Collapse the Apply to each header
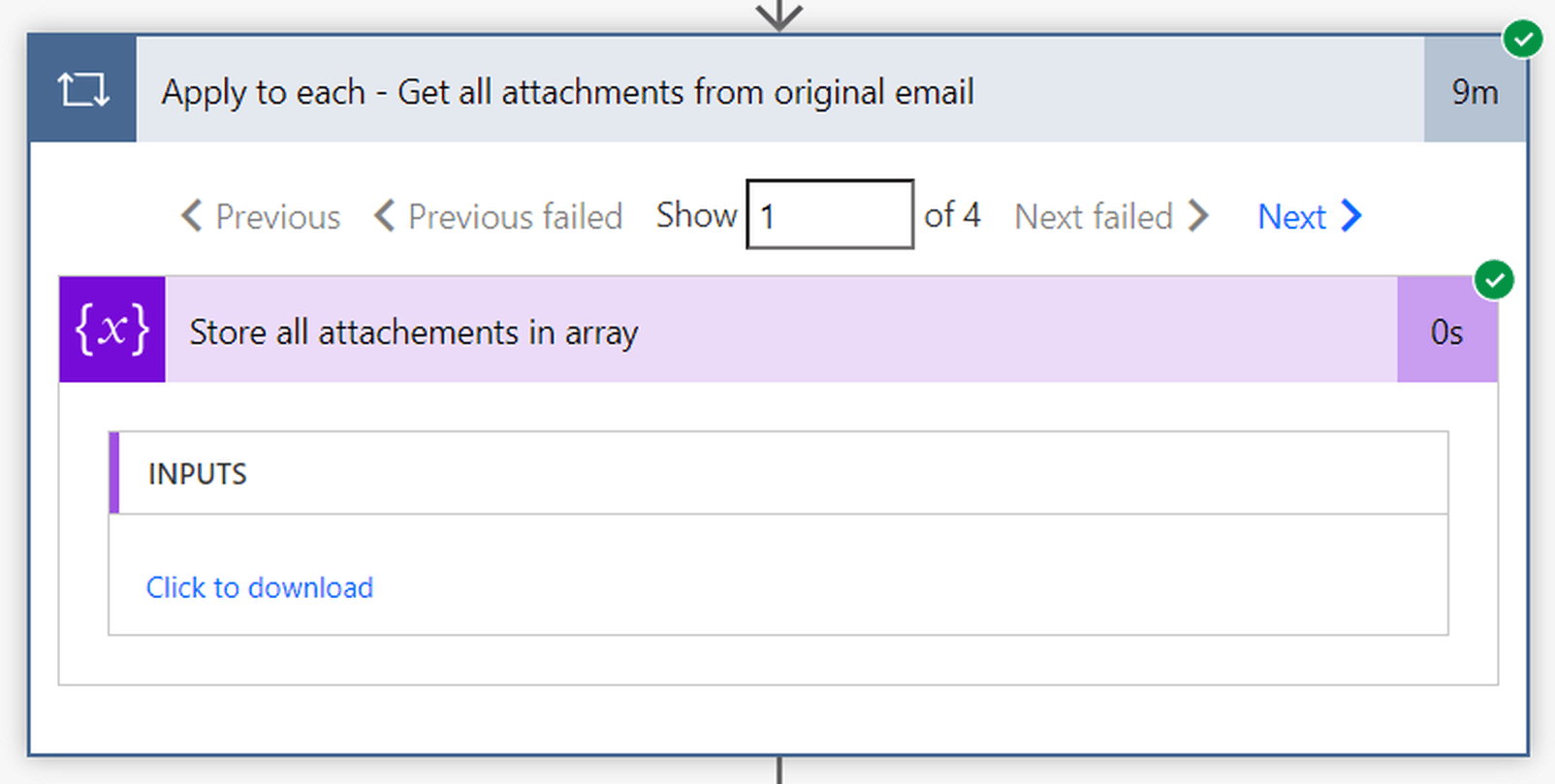 (776, 90)
